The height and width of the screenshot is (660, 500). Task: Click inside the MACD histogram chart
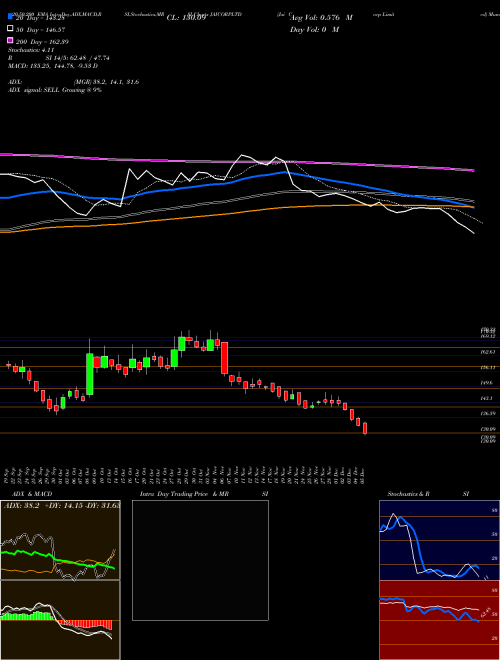(60, 620)
